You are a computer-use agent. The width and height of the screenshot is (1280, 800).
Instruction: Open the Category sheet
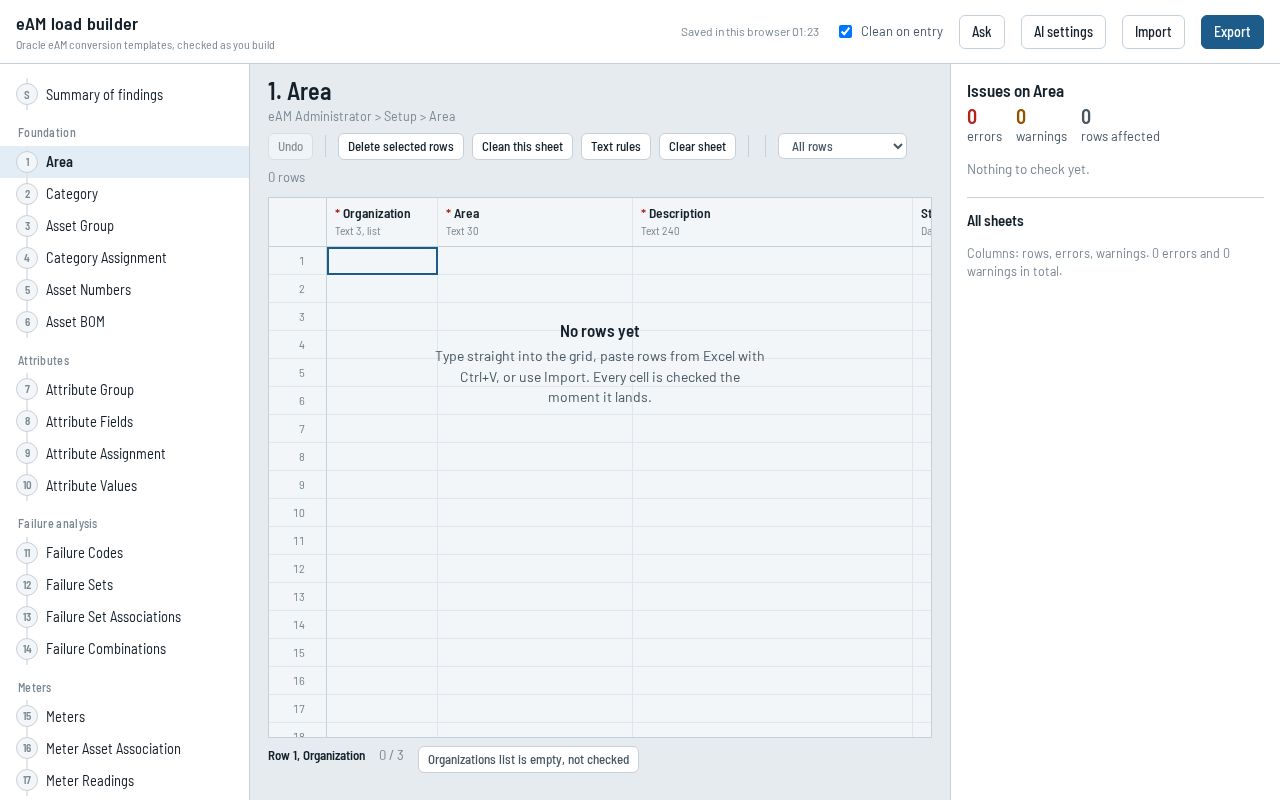[x=124, y=194]
